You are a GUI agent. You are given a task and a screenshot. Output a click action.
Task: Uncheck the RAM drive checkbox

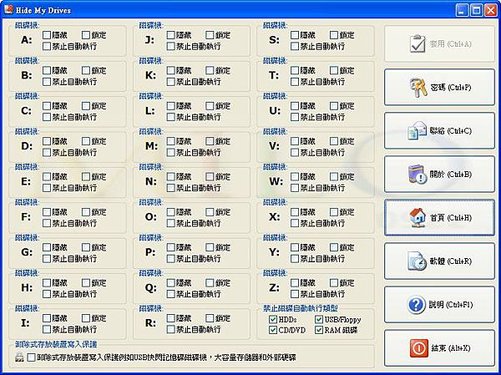[x=319, y=330]
